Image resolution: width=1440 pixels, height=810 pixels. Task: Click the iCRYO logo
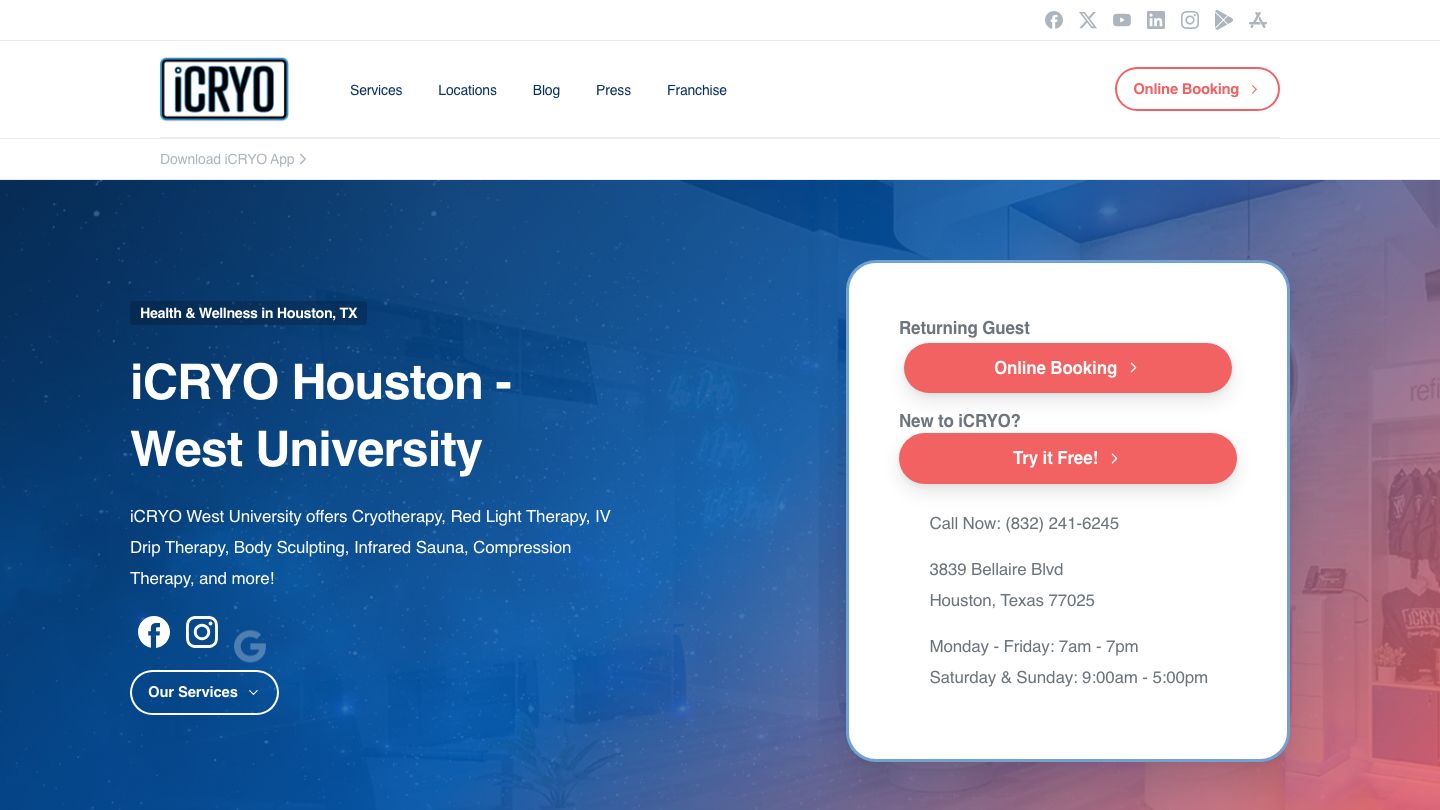[224, 89]
